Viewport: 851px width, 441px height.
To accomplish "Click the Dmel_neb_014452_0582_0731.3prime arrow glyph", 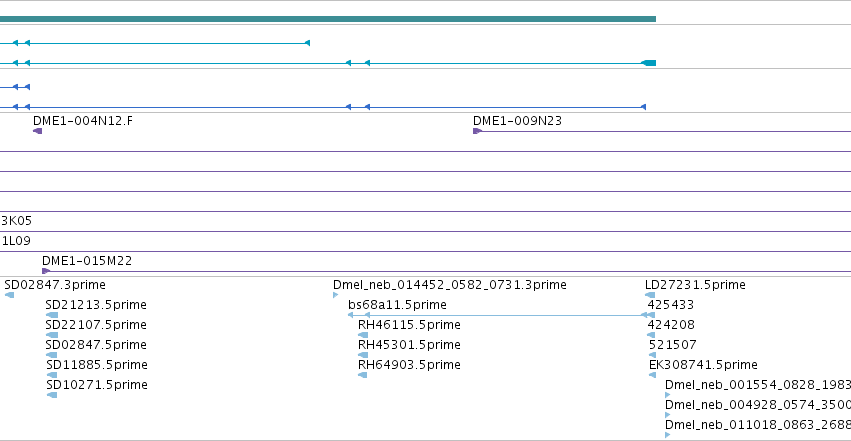I will (335, 295).
